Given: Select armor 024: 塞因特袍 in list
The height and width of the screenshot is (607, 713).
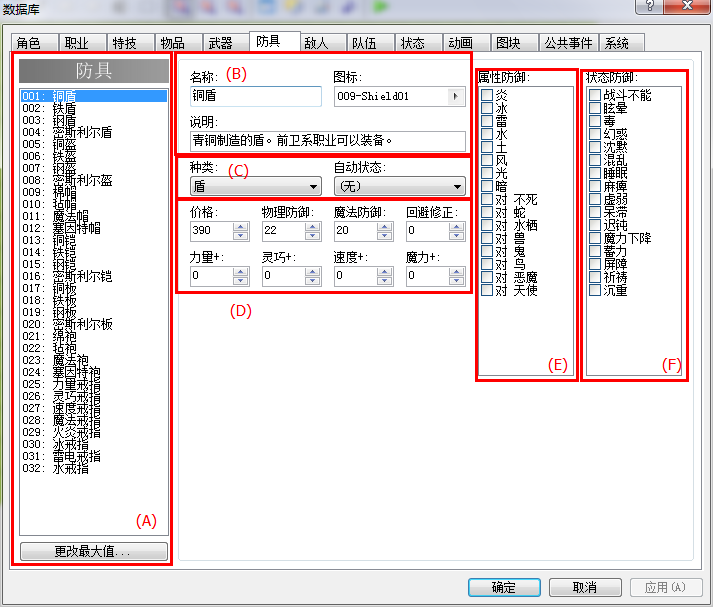Looking at the screenshot, I should [94, 372].
